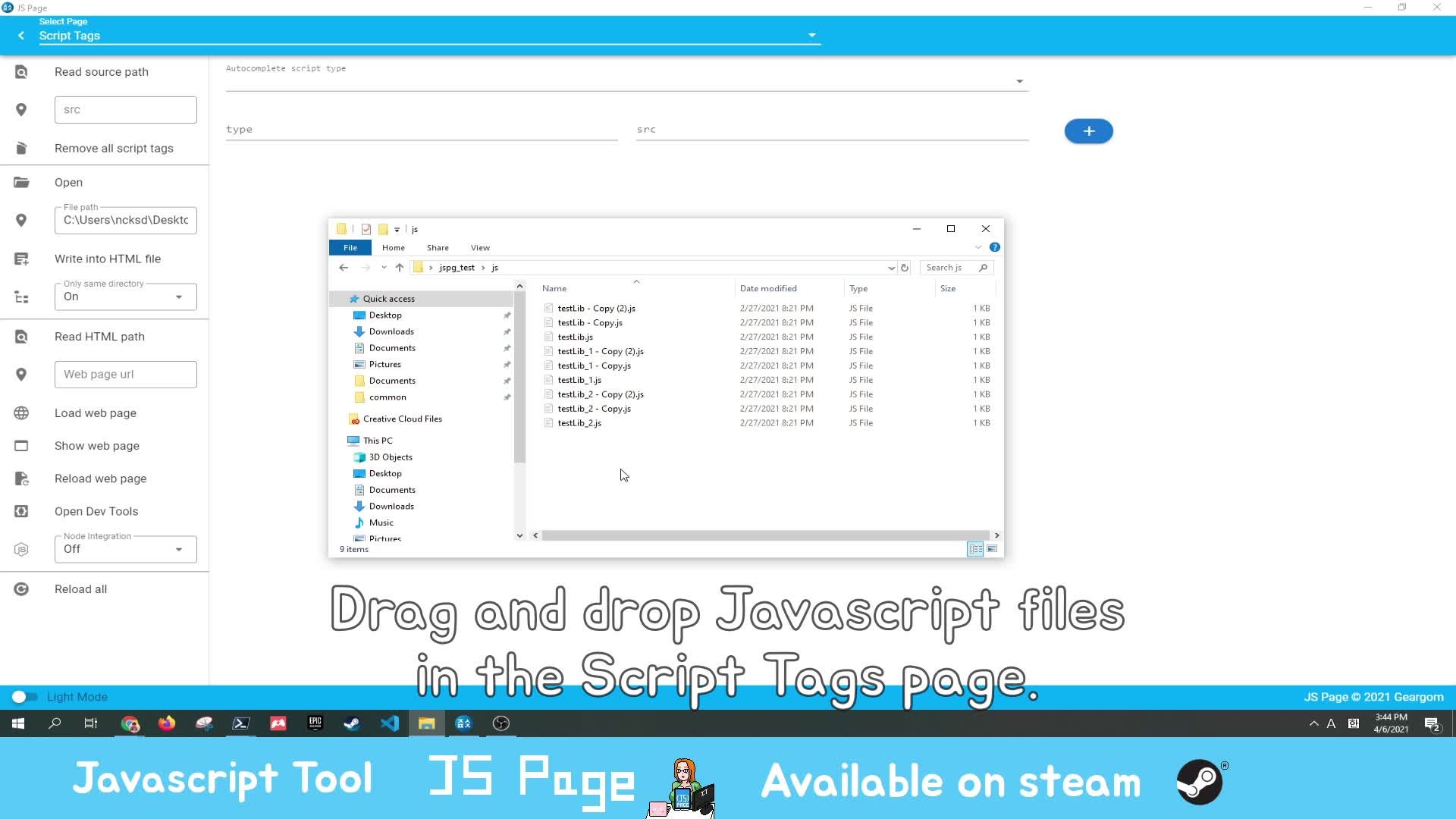
Task: Click Show web page label
Action: [x=97, y=446]
